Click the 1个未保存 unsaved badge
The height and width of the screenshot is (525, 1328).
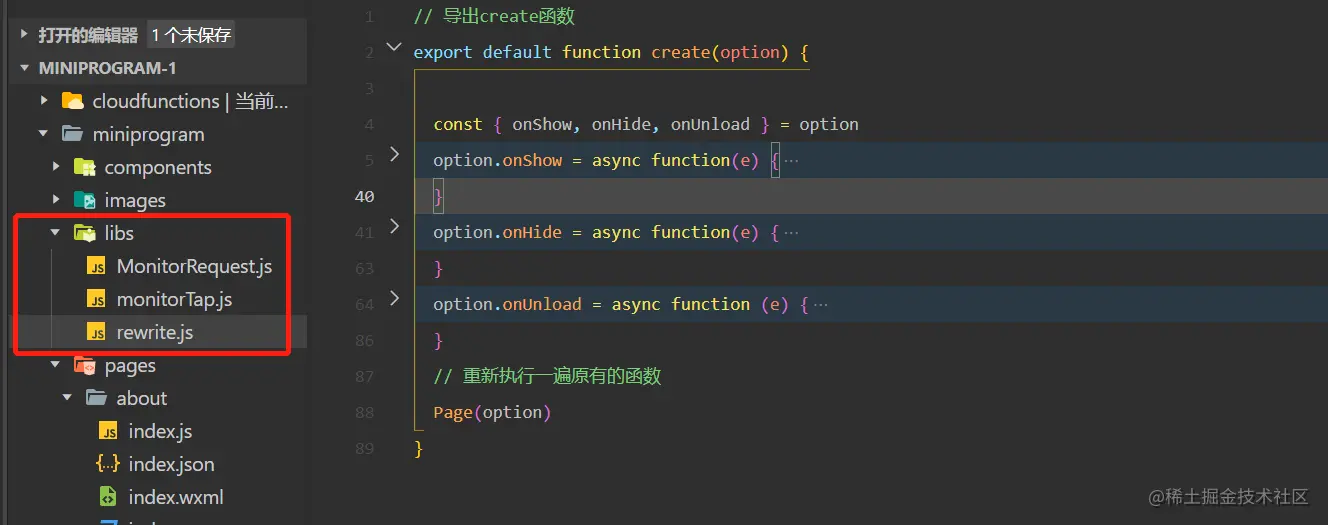click(x=191, y=35)
